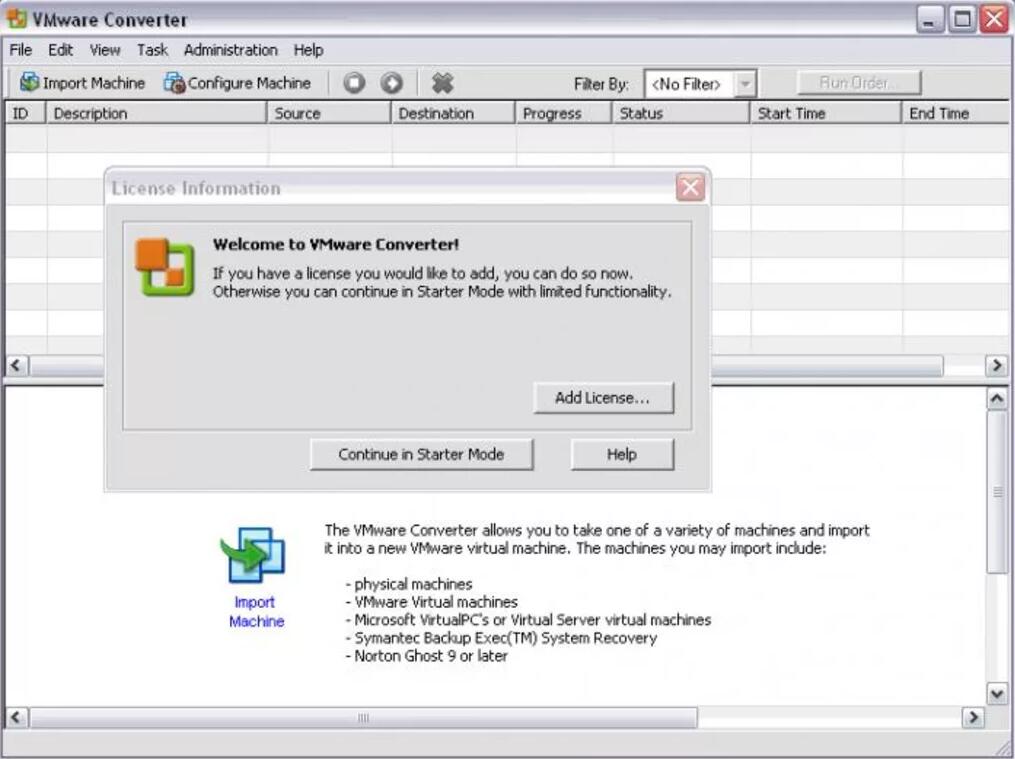This screenshot has width=1015, height=759.
Task: Click the Configure Machine toolbar button
Action: tap(238, 83)
